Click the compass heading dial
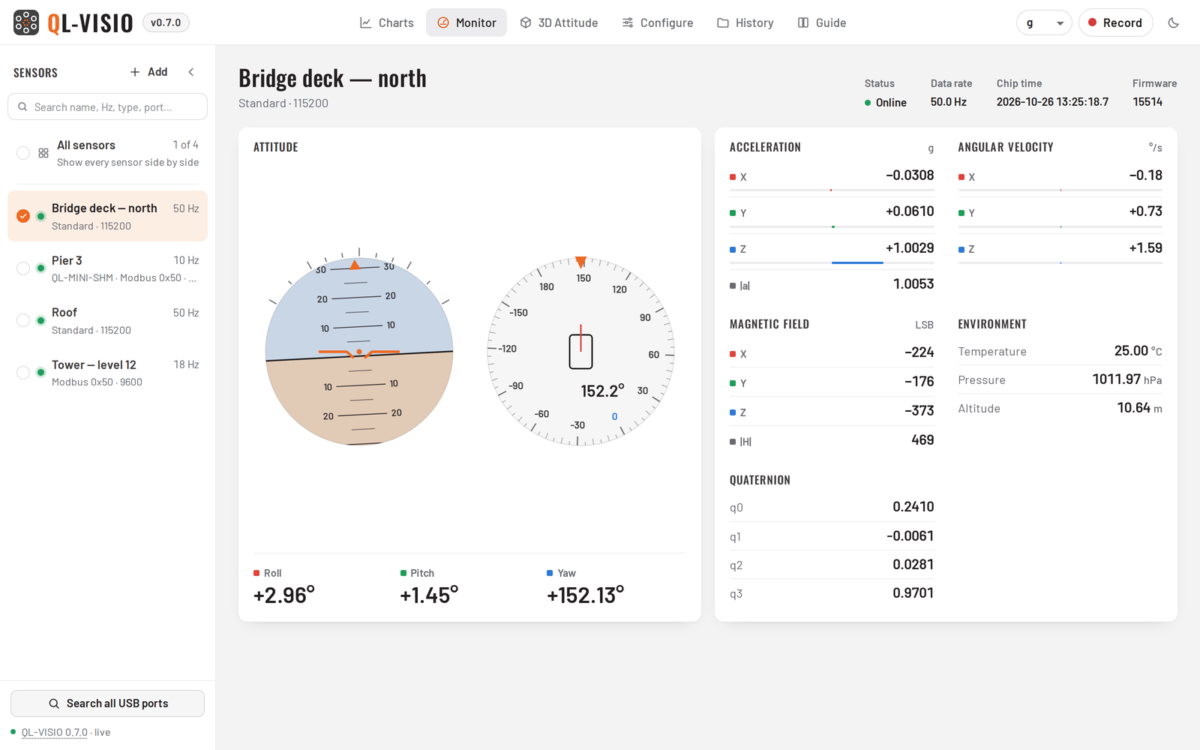 (581, 351)
